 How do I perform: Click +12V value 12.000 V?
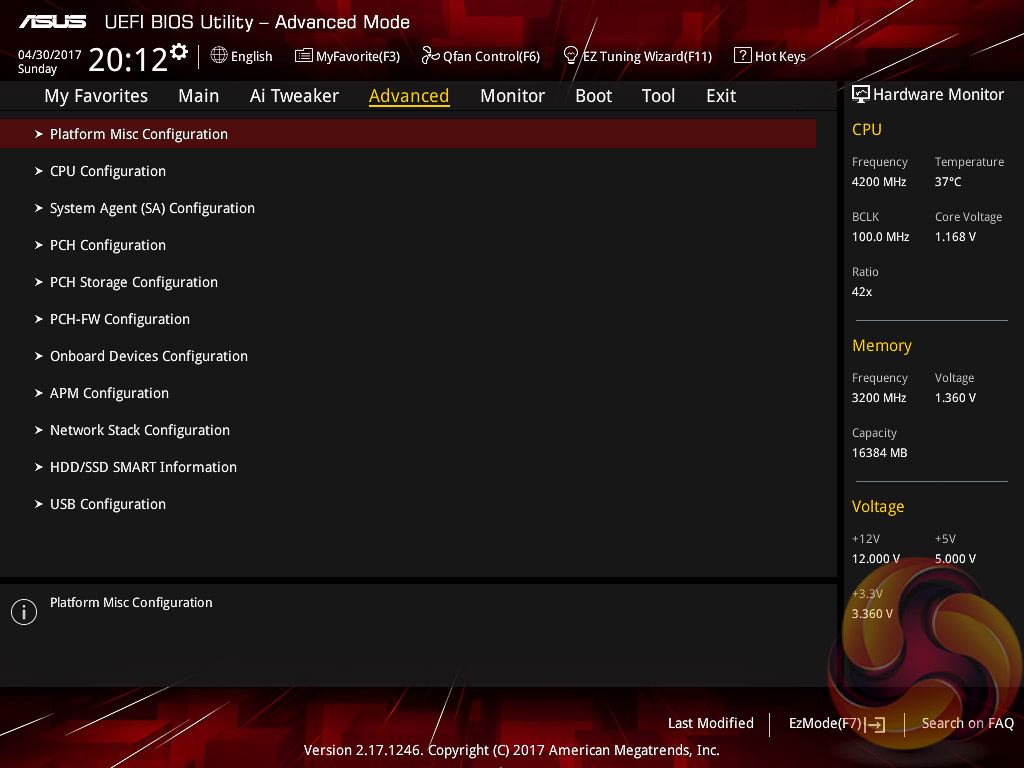pos(876,559)
